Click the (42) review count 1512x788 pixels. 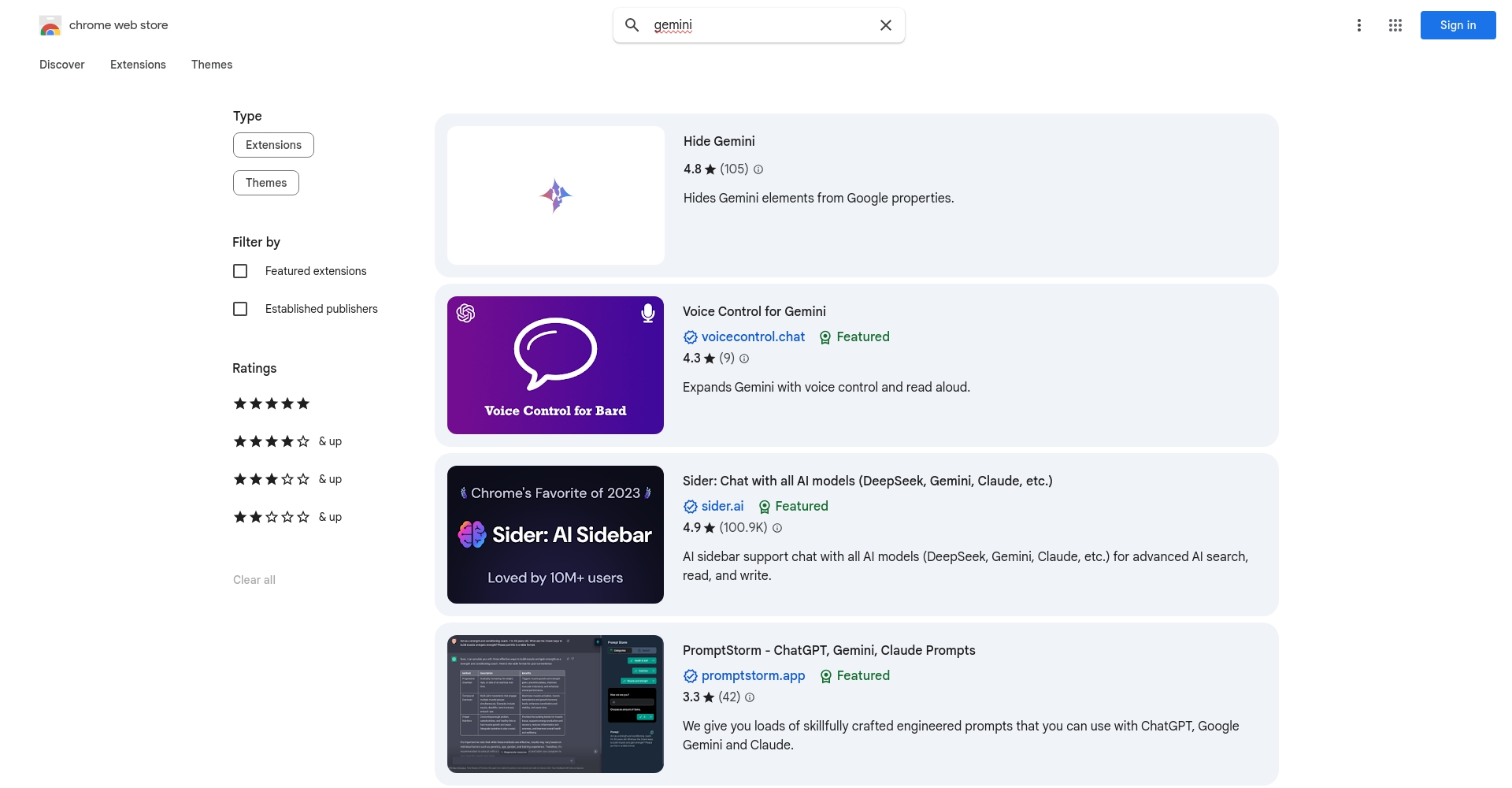coord(729,697)
